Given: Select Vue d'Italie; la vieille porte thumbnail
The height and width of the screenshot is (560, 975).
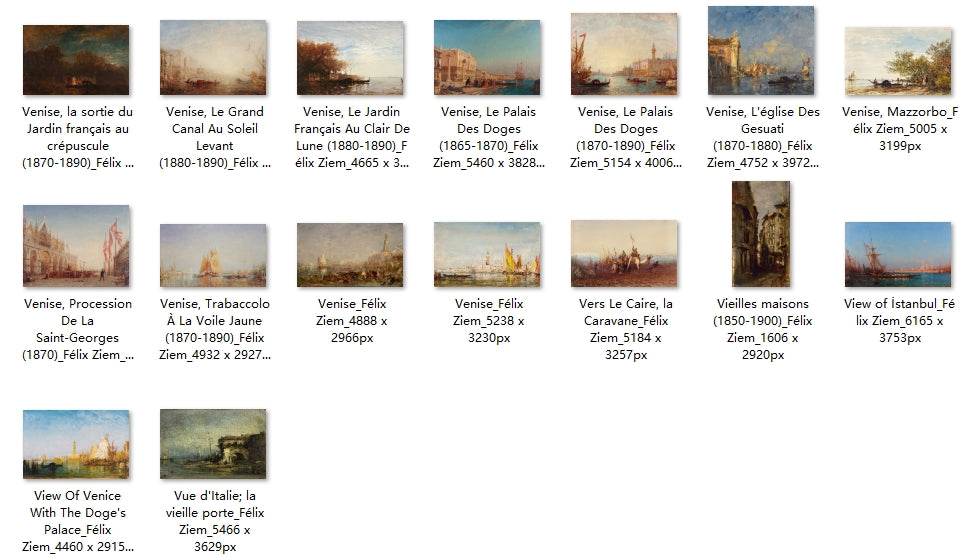Looking at the screenshot, I should [x=213, y=443].
